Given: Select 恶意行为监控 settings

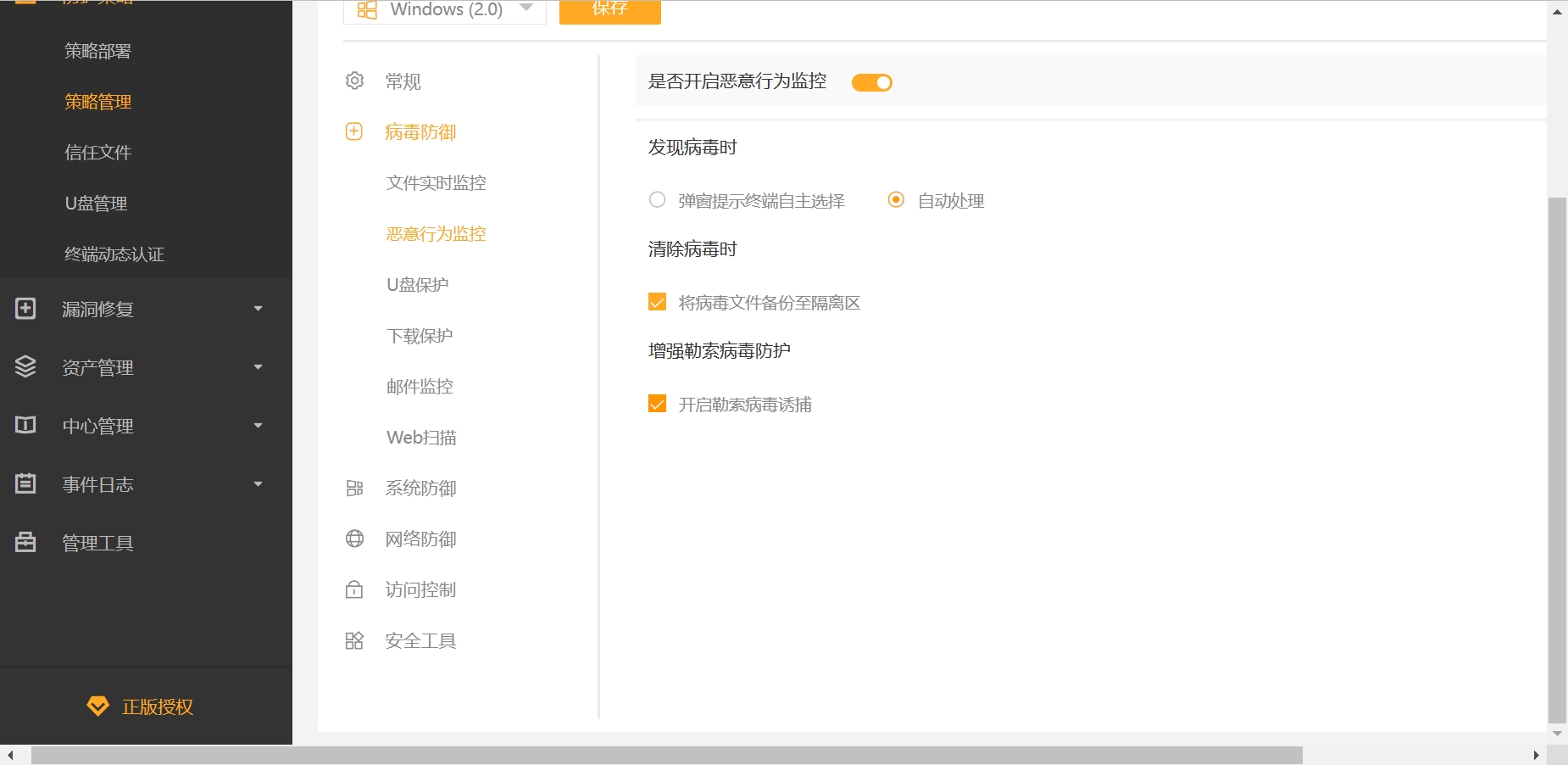Looking at the screenshot, I should 436,234.
